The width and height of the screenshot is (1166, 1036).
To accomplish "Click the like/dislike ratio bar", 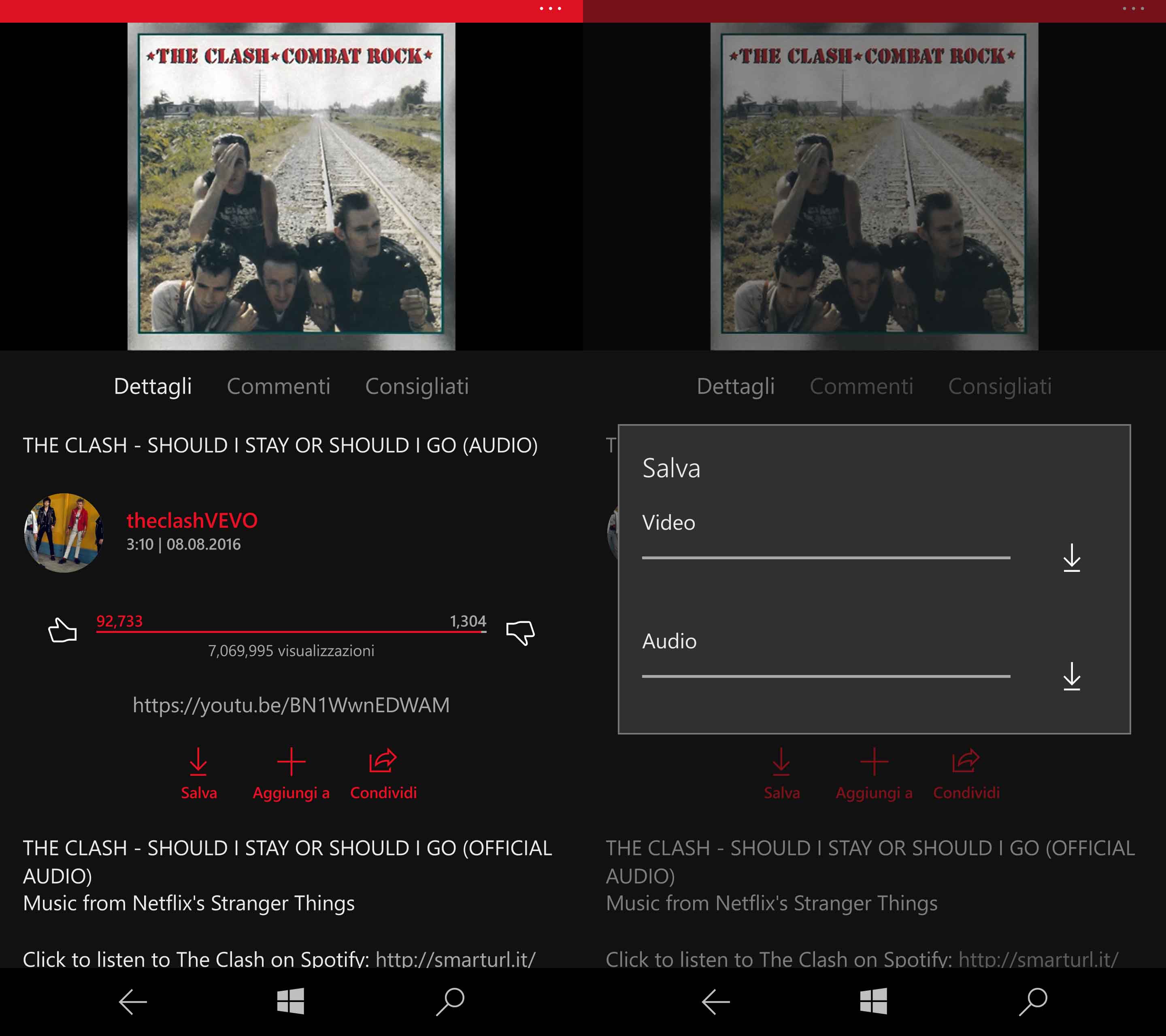I will (291, 631).
